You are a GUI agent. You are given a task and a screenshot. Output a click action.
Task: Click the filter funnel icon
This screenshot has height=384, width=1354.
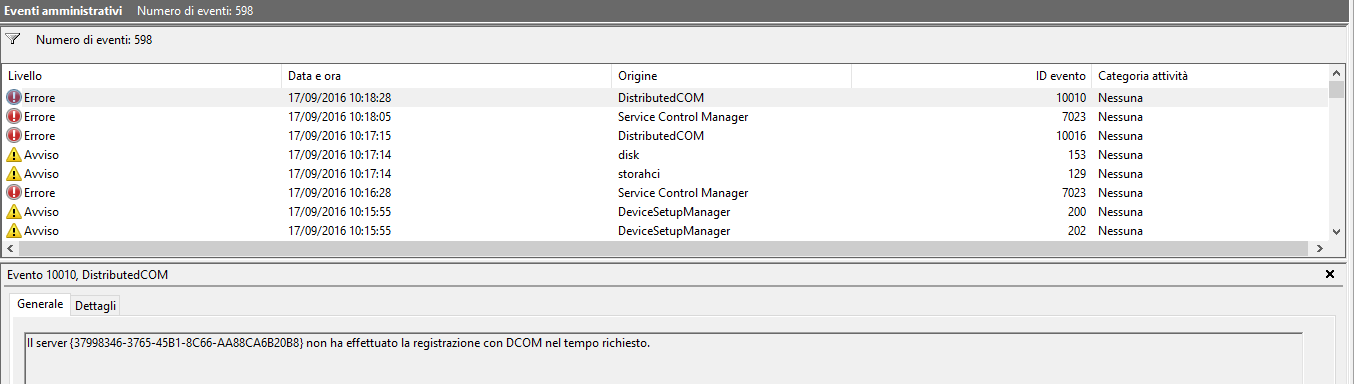point(12,40)
